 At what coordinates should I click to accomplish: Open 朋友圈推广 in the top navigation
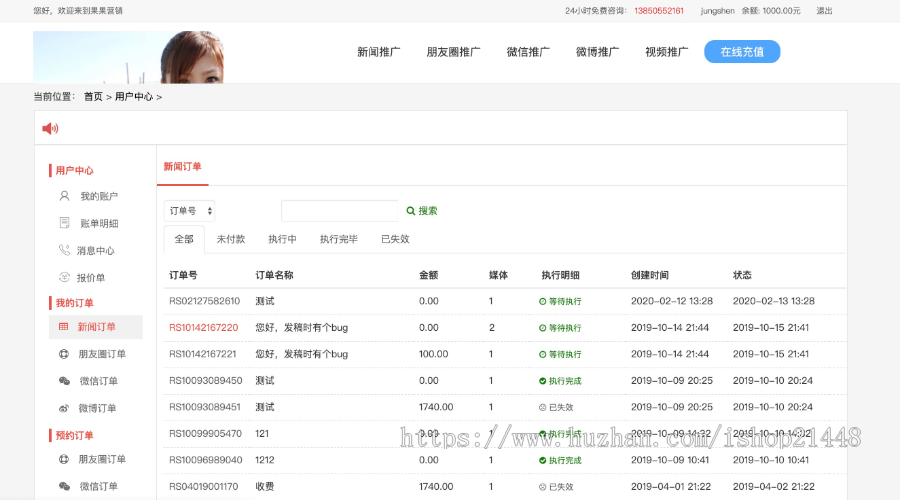coord(453,52)
